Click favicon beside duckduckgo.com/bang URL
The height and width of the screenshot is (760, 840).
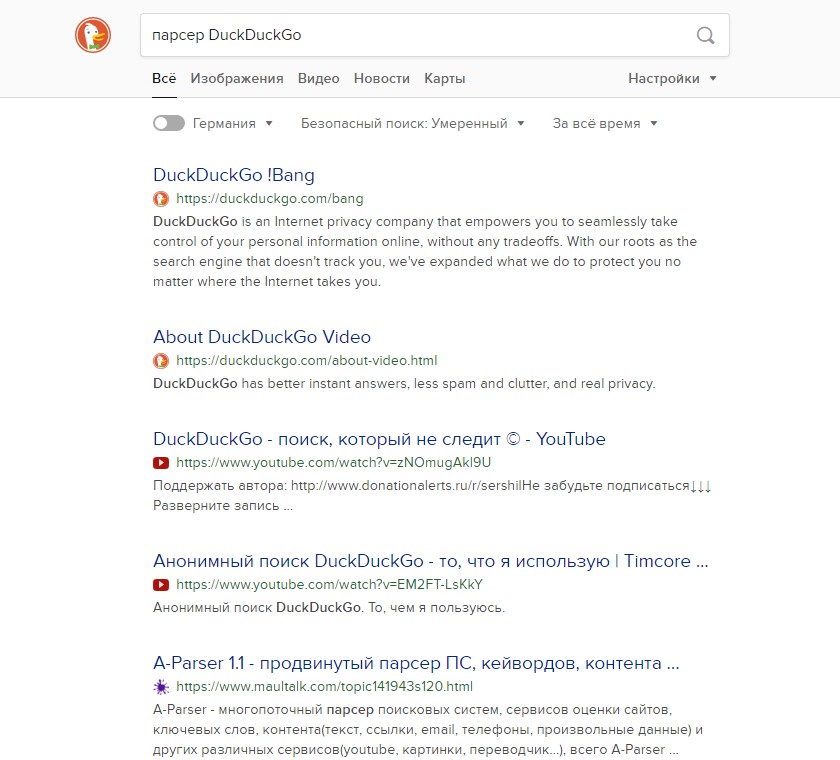pyautogui.click(x=161, y=199)
